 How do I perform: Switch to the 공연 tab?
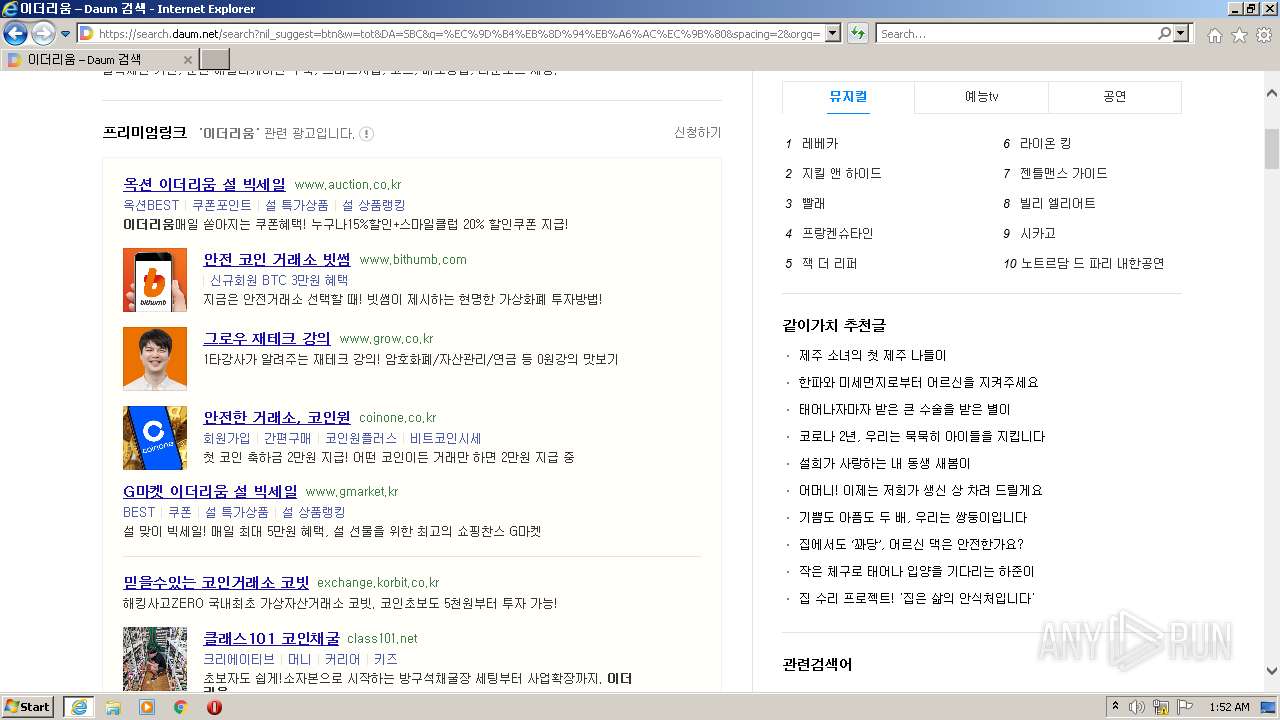1115,97
